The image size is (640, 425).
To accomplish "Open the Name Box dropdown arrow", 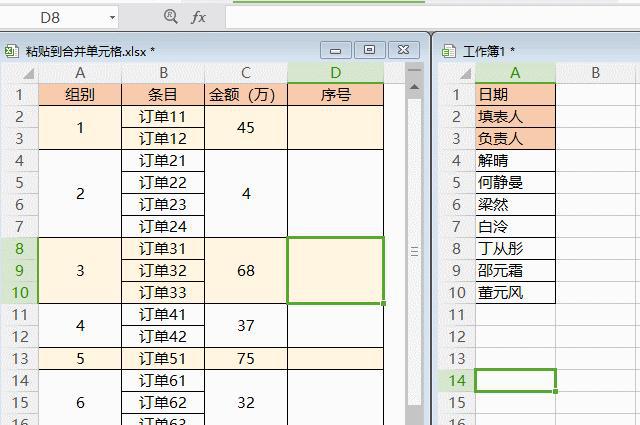I will pyautogui.click(x=112, y=18).
